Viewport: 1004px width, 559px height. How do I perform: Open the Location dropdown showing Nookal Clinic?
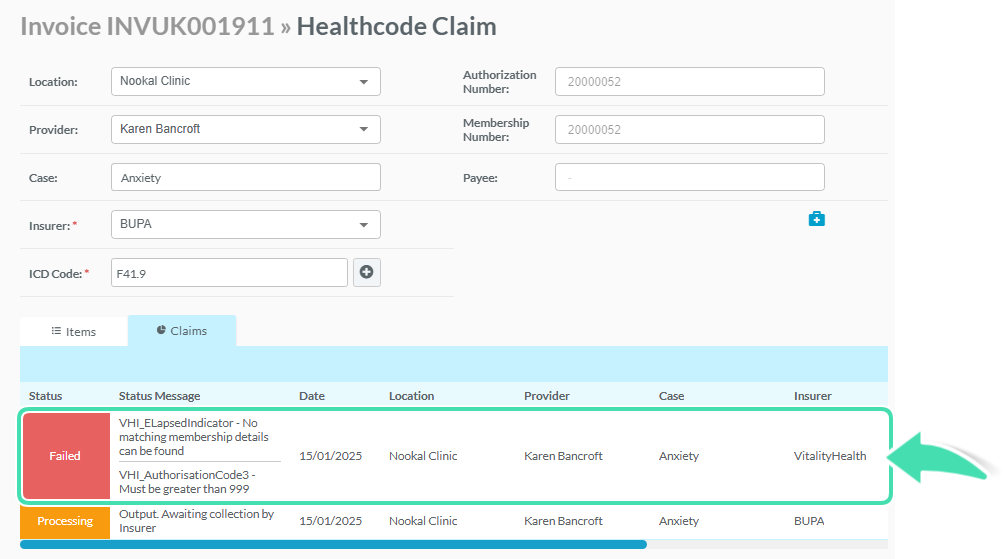point(245,81)
